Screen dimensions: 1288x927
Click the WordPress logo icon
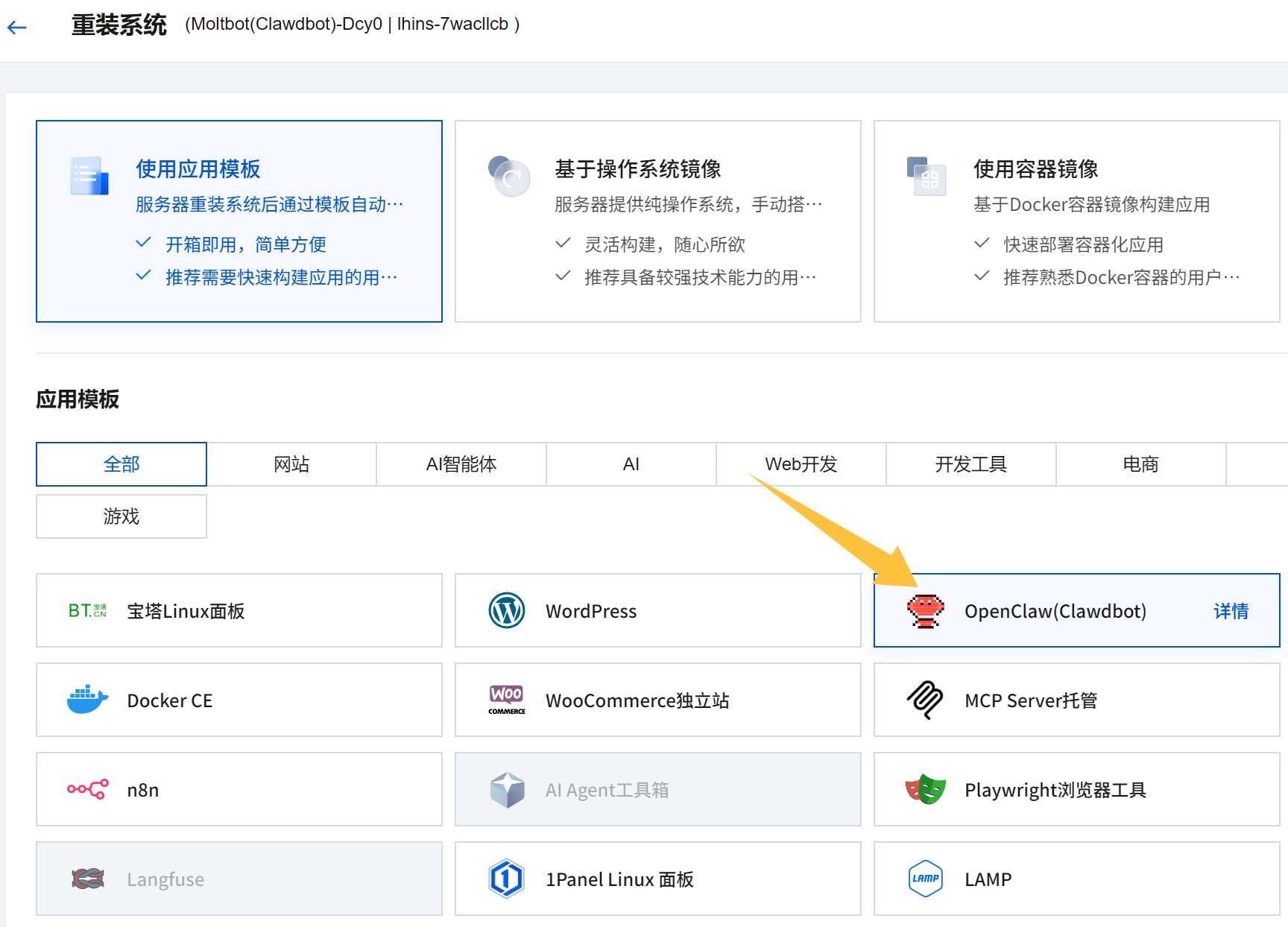(x=507, y=611)
